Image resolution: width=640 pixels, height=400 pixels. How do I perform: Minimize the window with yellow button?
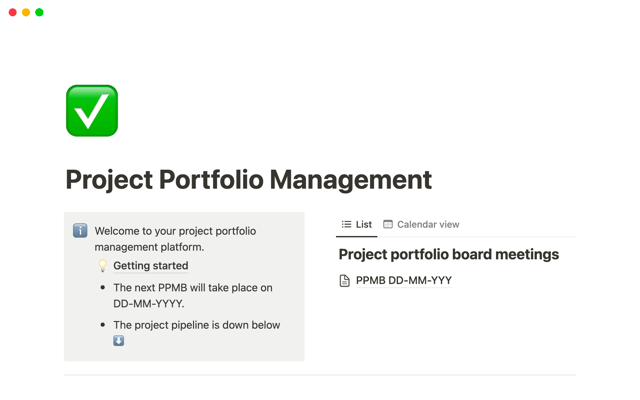(26, 13)
